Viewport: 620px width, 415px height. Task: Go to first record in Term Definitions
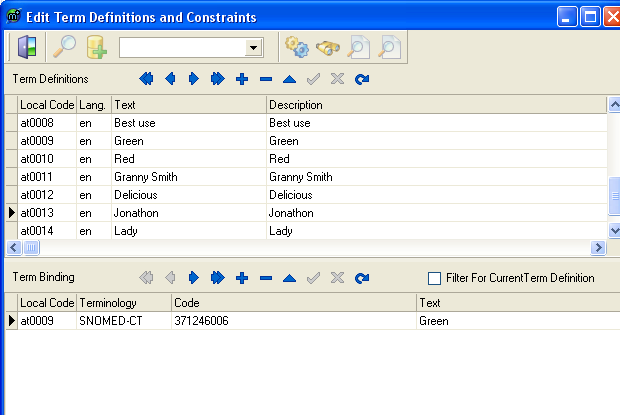tap(146, 79)
